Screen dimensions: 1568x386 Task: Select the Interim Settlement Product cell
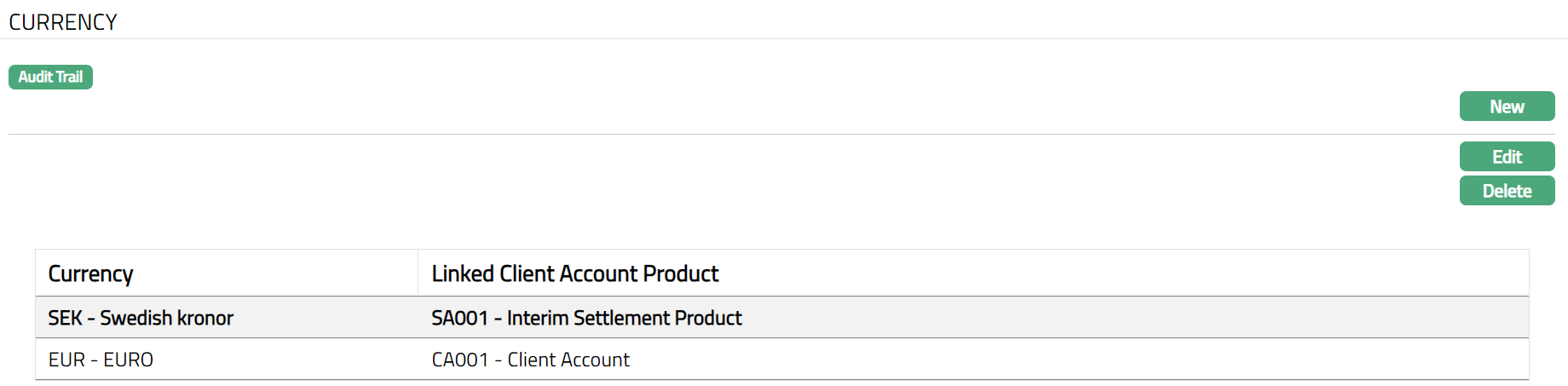pyautogui.click(x=586, y=318)
